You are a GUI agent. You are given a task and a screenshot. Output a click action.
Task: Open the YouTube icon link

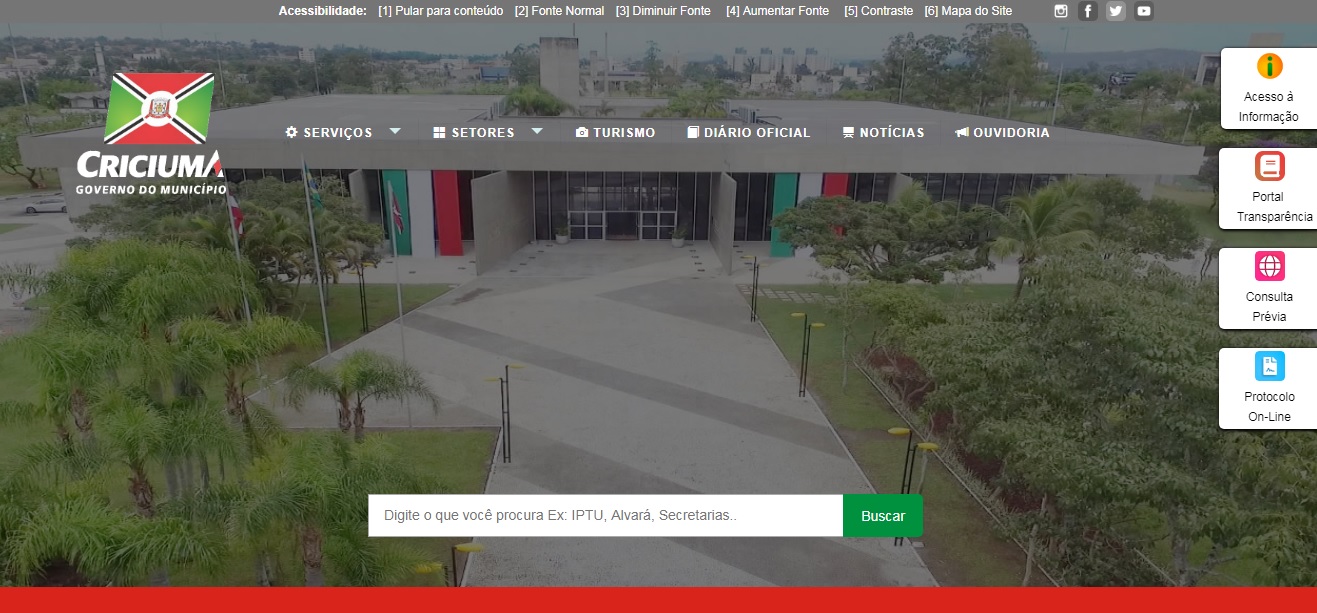[x=1144, y=11]
